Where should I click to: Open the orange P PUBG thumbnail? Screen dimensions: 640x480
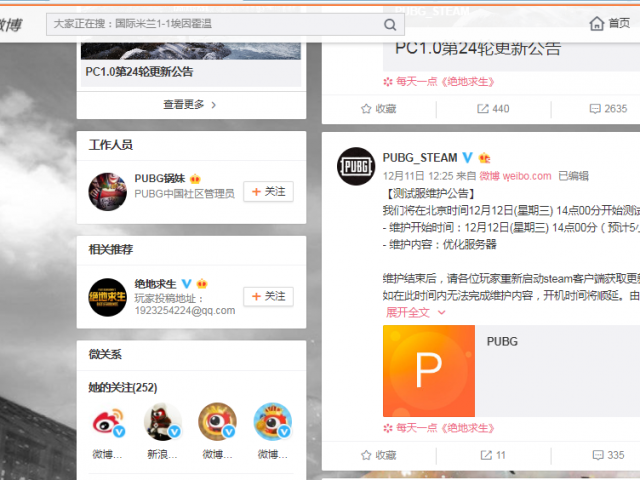(429, 371)
